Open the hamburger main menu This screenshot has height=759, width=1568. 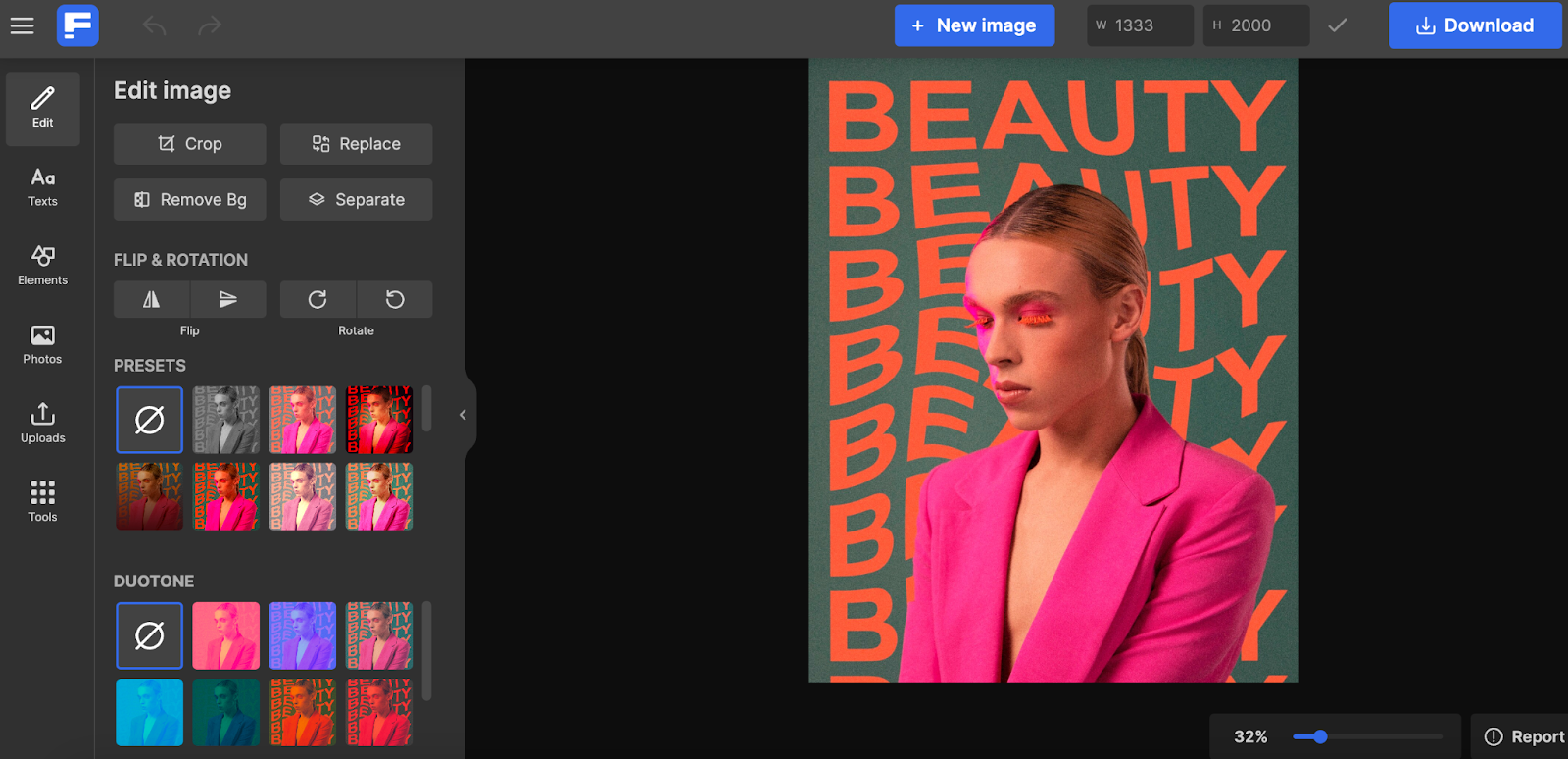[x=23, y=26]
